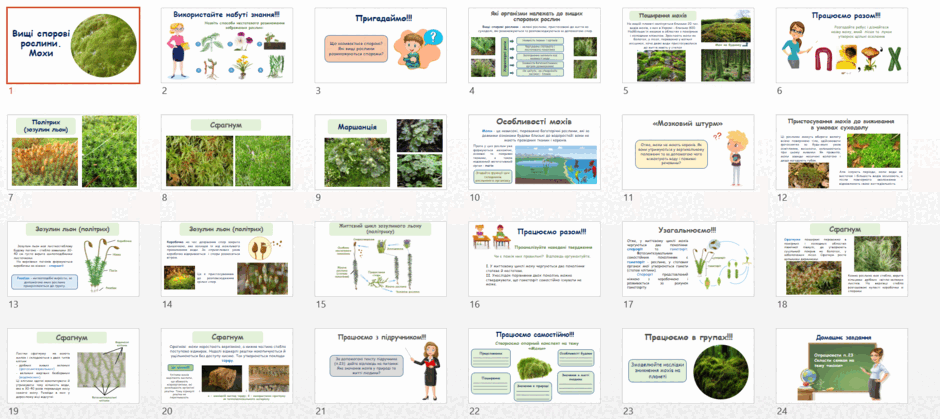
Task: Select slide 7 Політрих (зозулин льон)
Action: [73, 152]
